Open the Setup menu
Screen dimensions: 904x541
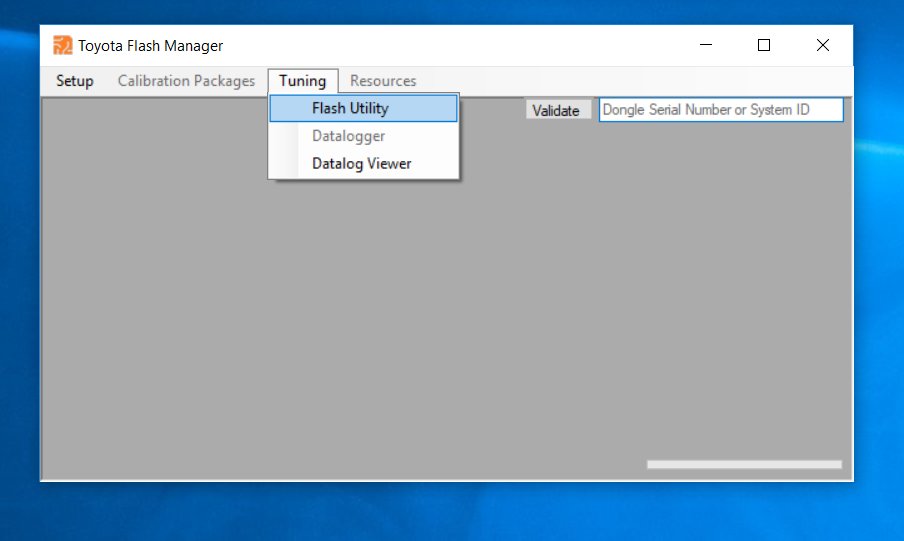74,81
